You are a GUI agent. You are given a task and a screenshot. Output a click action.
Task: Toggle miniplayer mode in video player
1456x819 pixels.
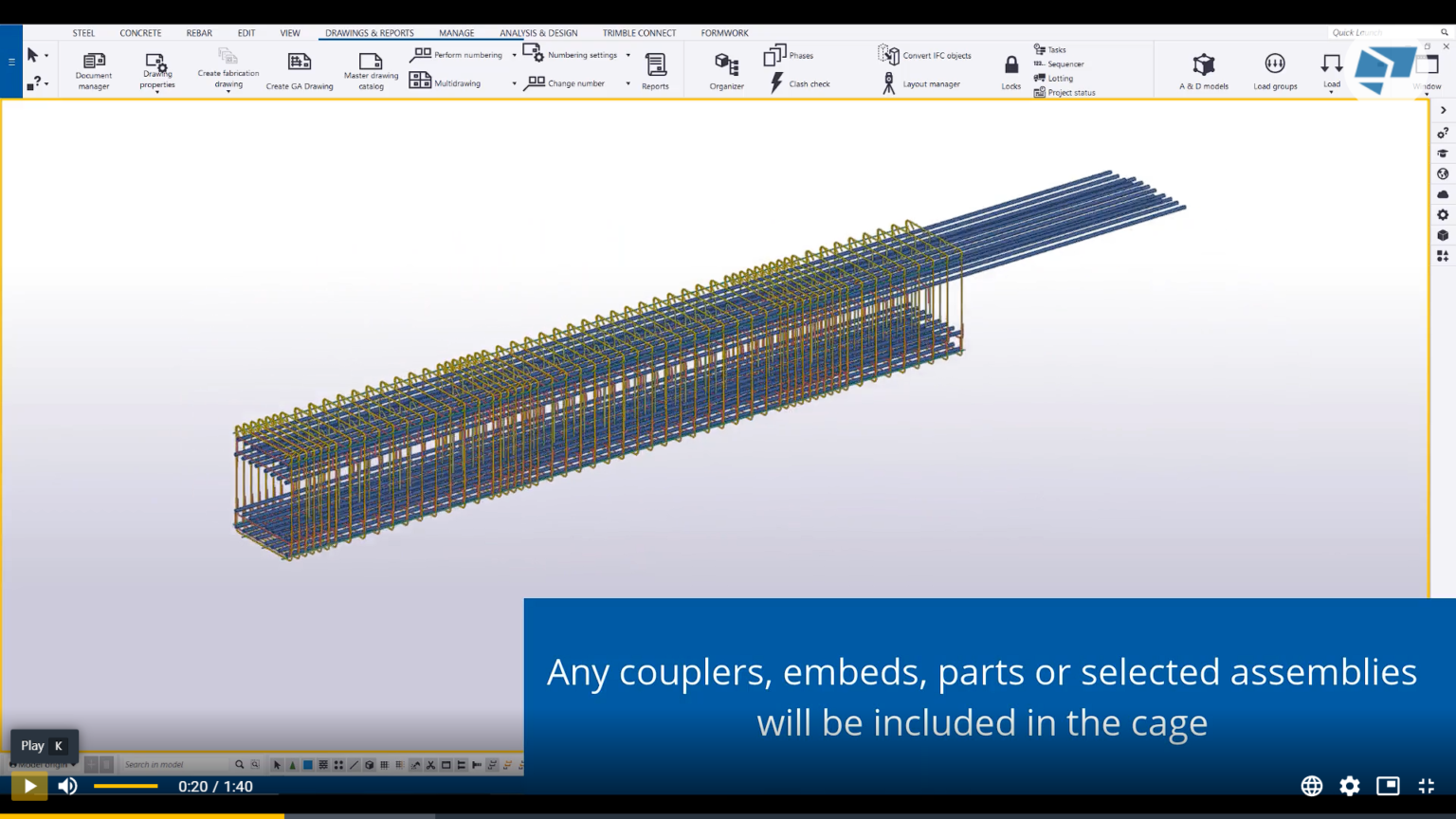[1388, 786]
